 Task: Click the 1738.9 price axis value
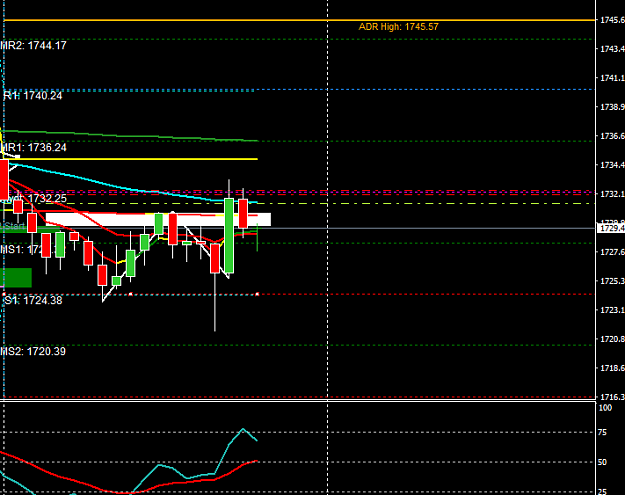click(612, 107)
